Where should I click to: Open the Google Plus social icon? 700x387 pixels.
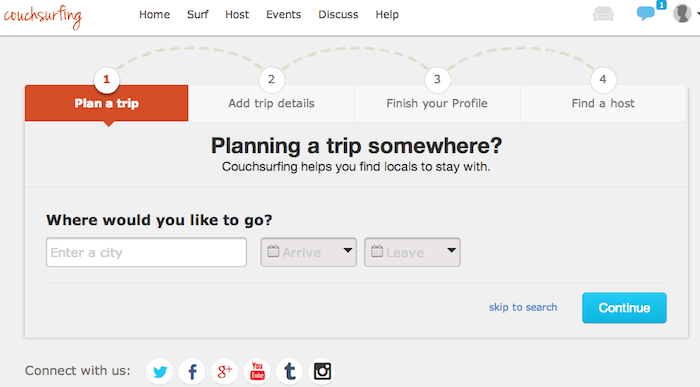(x=225, y=371)
